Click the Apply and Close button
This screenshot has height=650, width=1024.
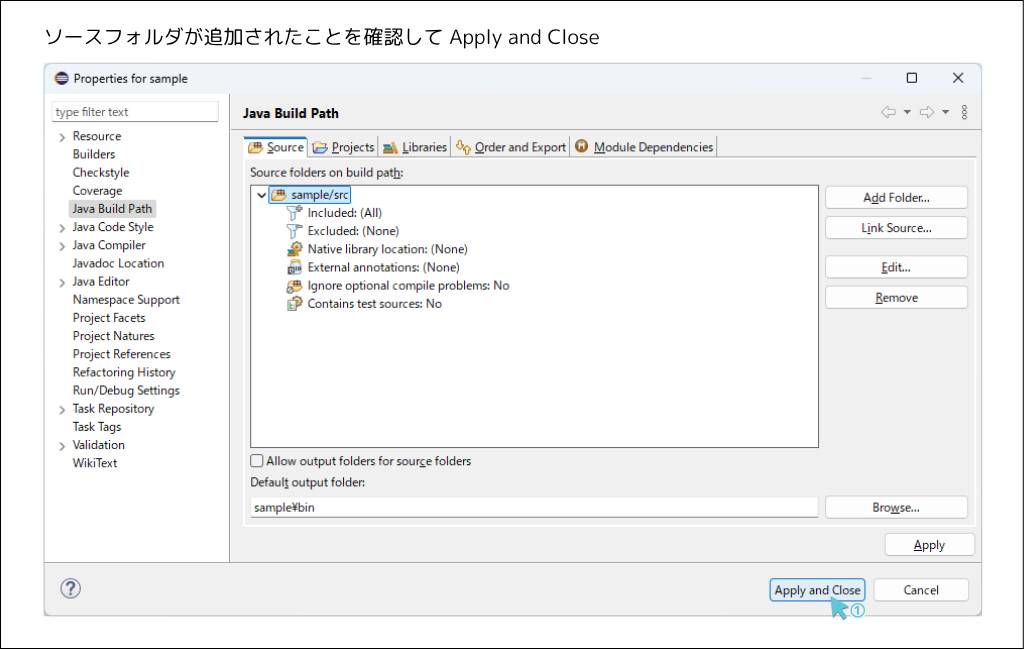pyautogui.click(x=817, y=590)
